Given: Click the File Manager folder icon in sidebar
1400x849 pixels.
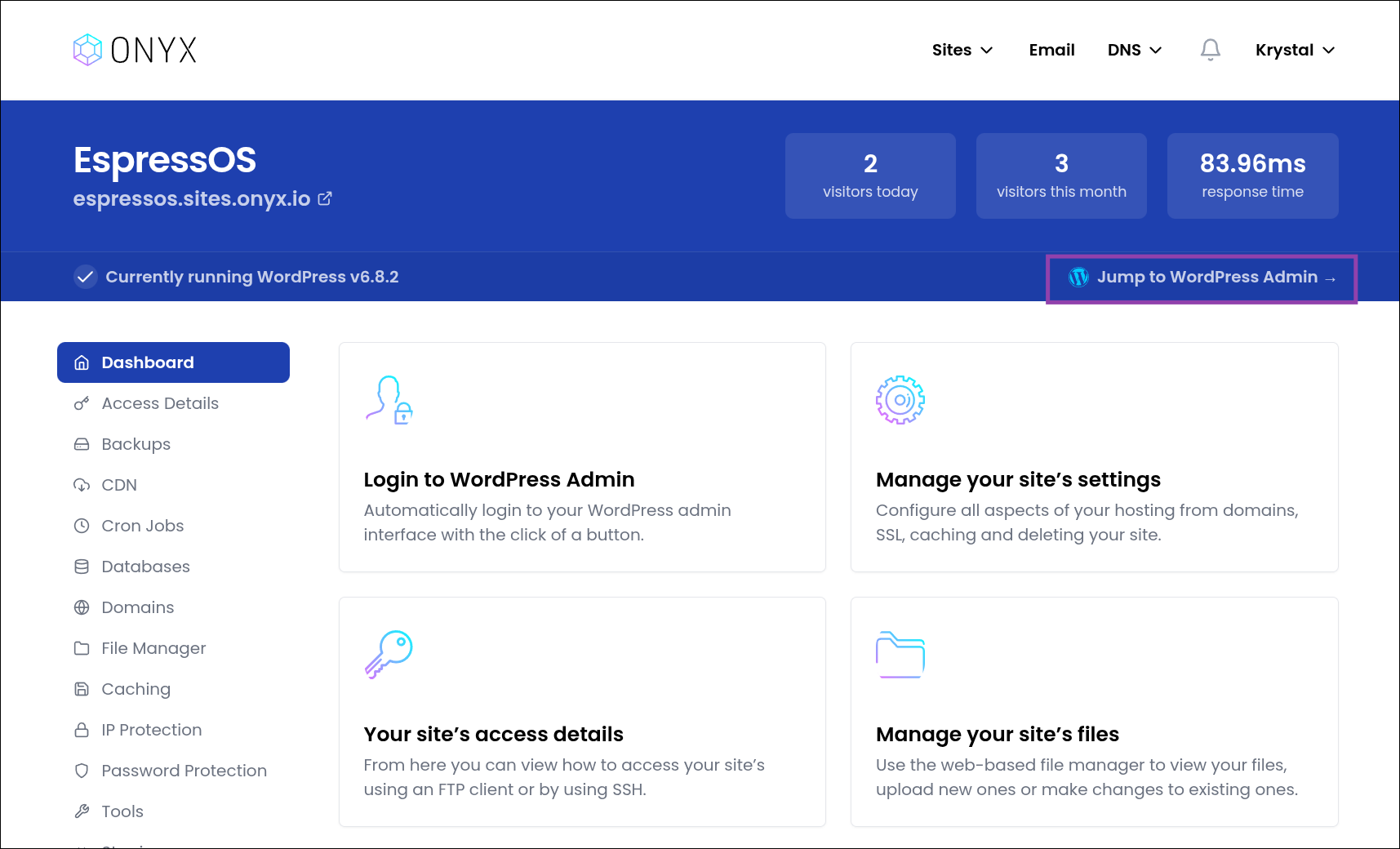Looking at the screenshot, I should 82,648.
